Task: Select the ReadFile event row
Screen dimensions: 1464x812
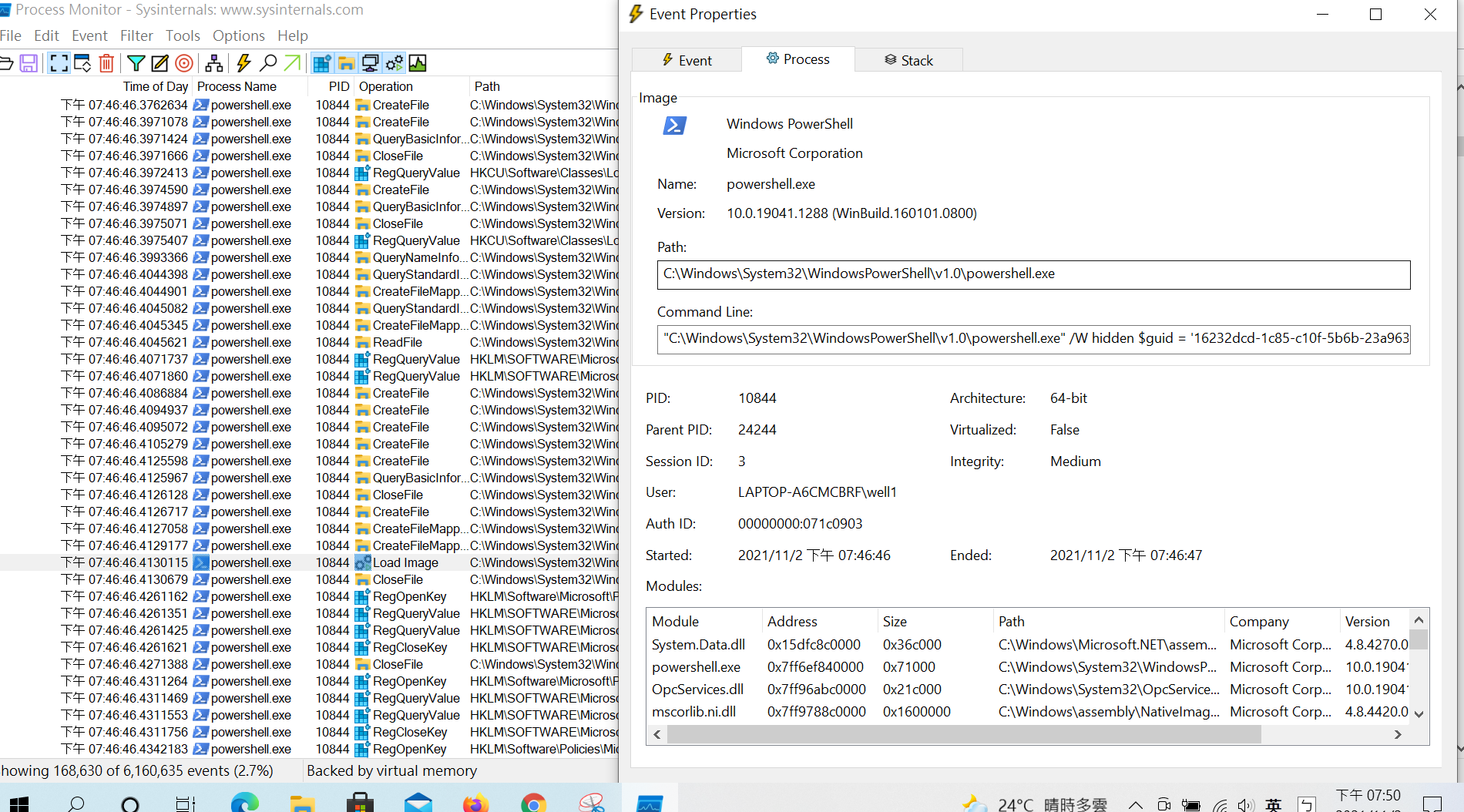Action: (x=309, y=342)
